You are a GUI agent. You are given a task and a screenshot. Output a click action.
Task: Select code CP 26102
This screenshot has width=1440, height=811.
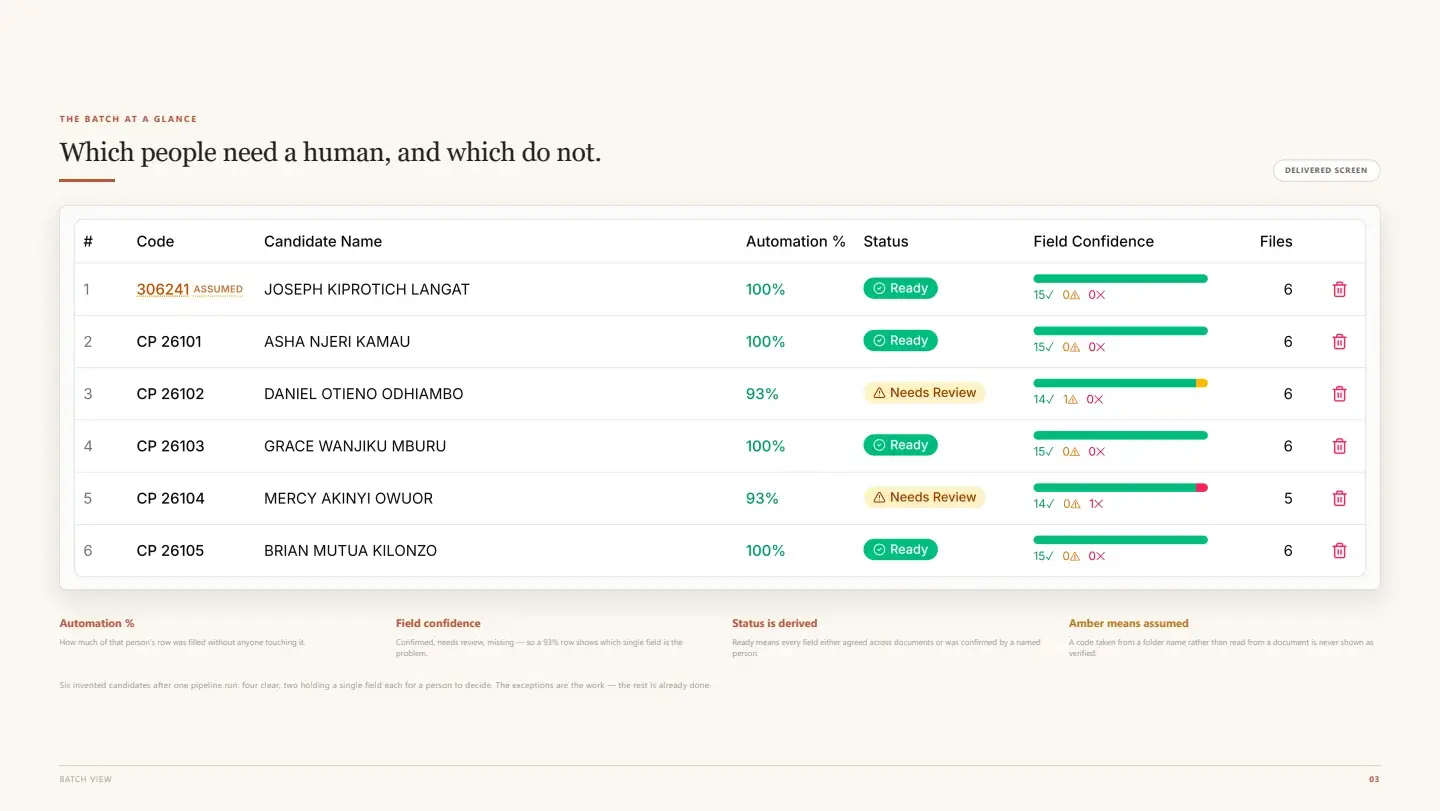pyautogui.click(x=170, y=394)
